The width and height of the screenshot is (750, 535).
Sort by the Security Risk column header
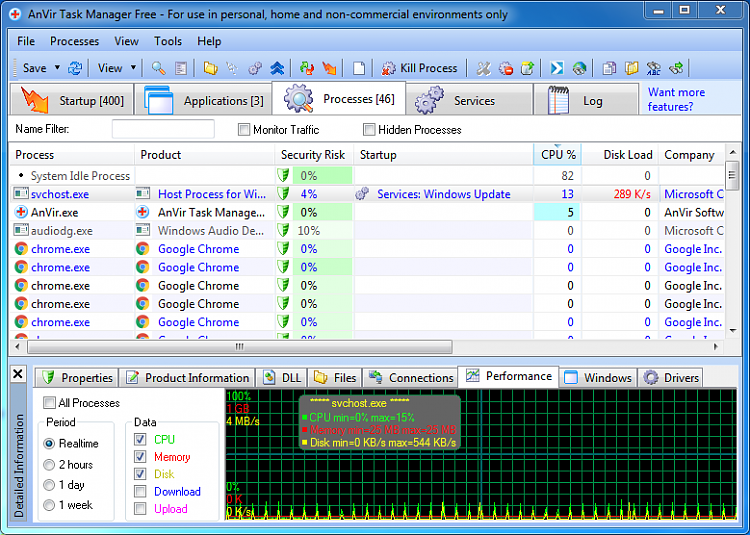314,155
